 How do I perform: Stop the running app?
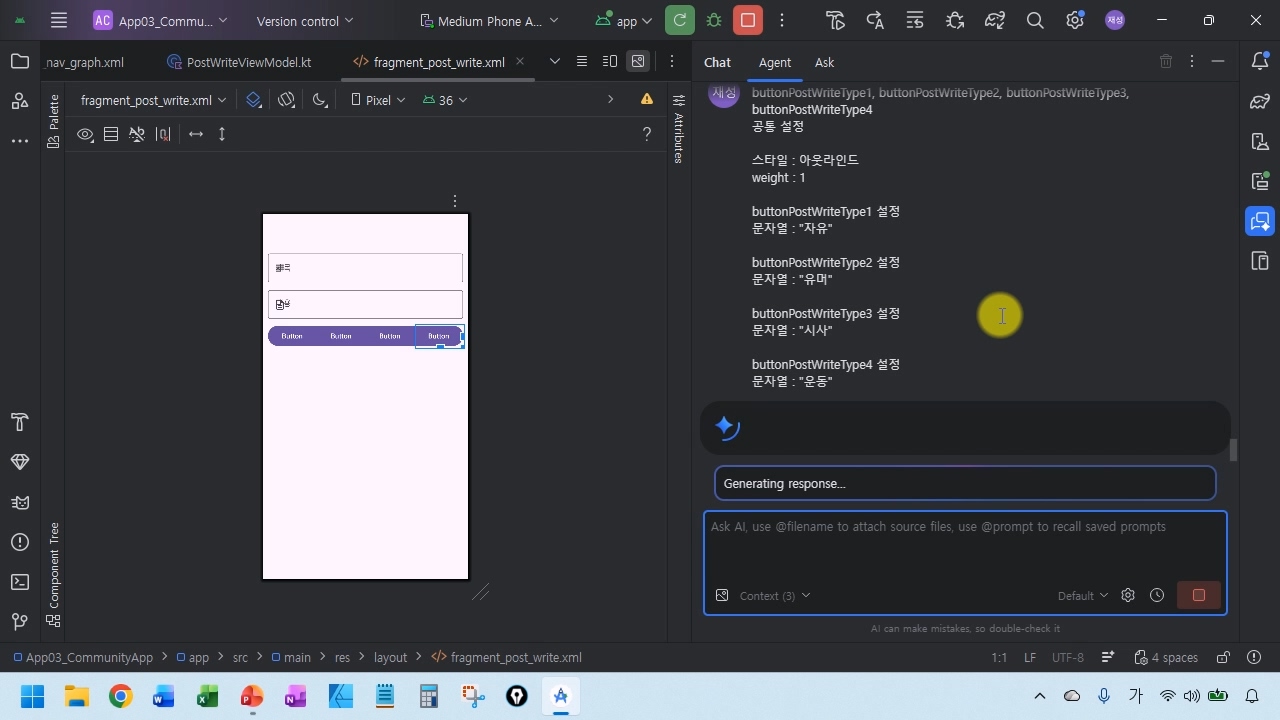pyautogui.click(x=747, y=20)
